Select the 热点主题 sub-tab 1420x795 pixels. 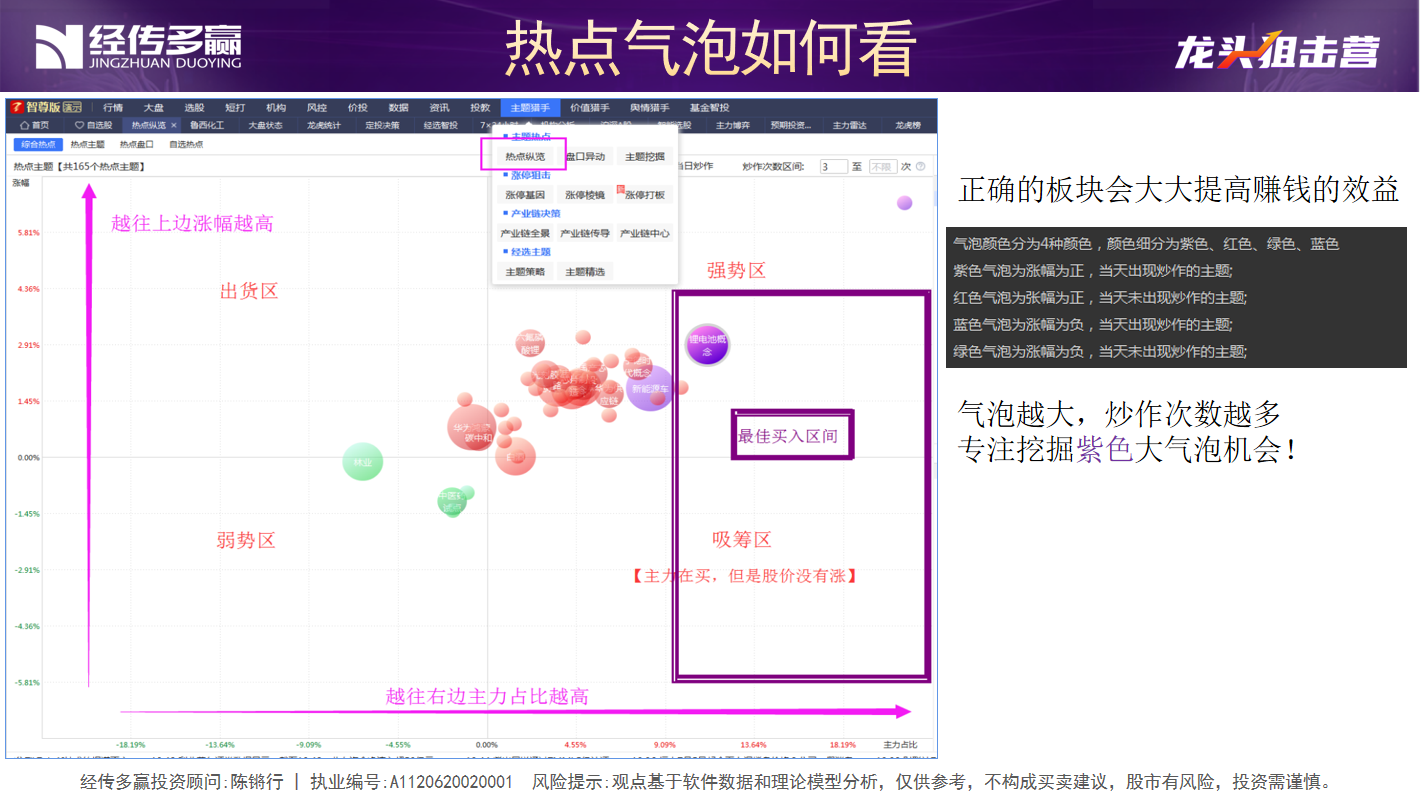point(88,145)
